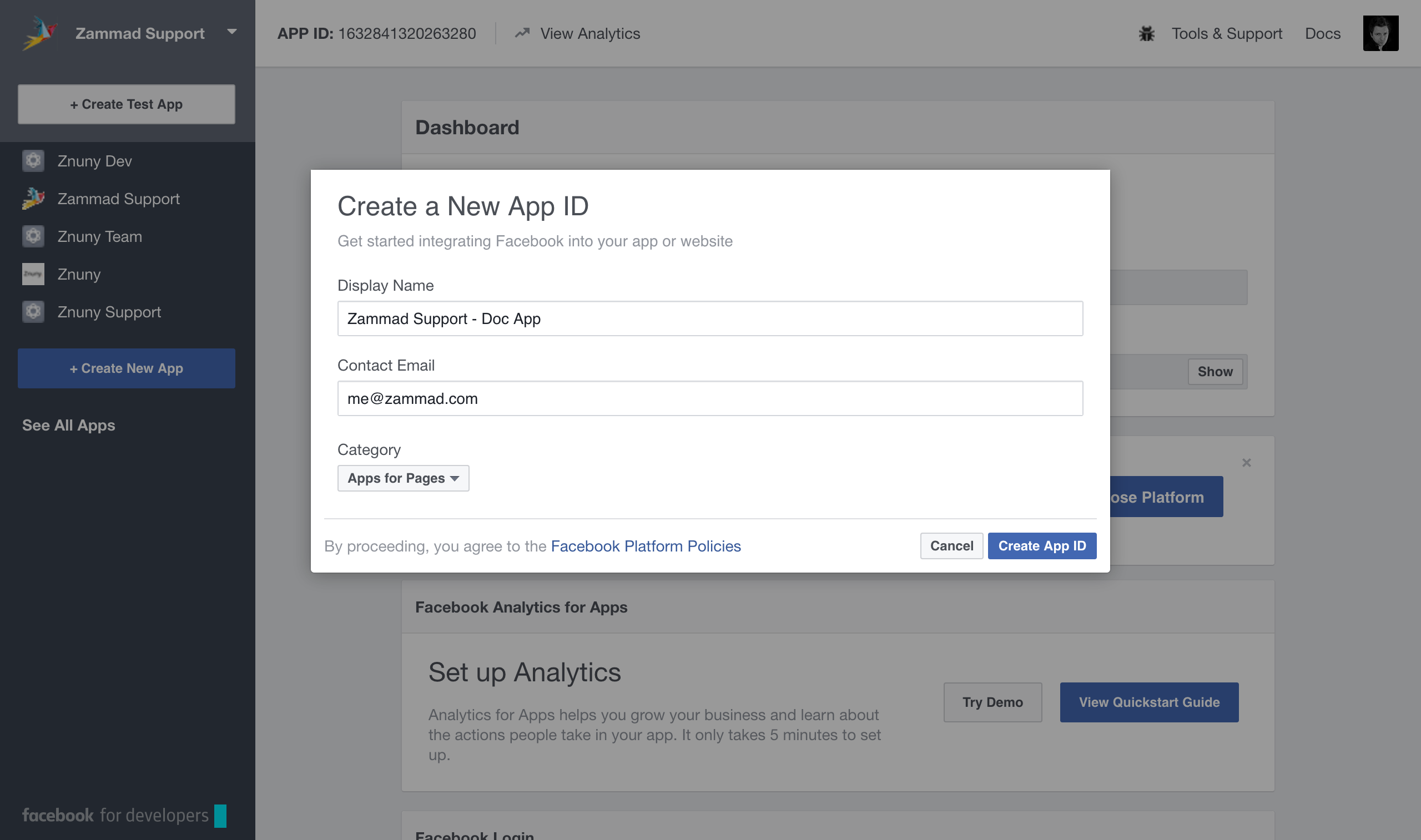Click the Show button for app secret
The width and height of the screenshot is (1421, 840).
(x=1215, y=371)
